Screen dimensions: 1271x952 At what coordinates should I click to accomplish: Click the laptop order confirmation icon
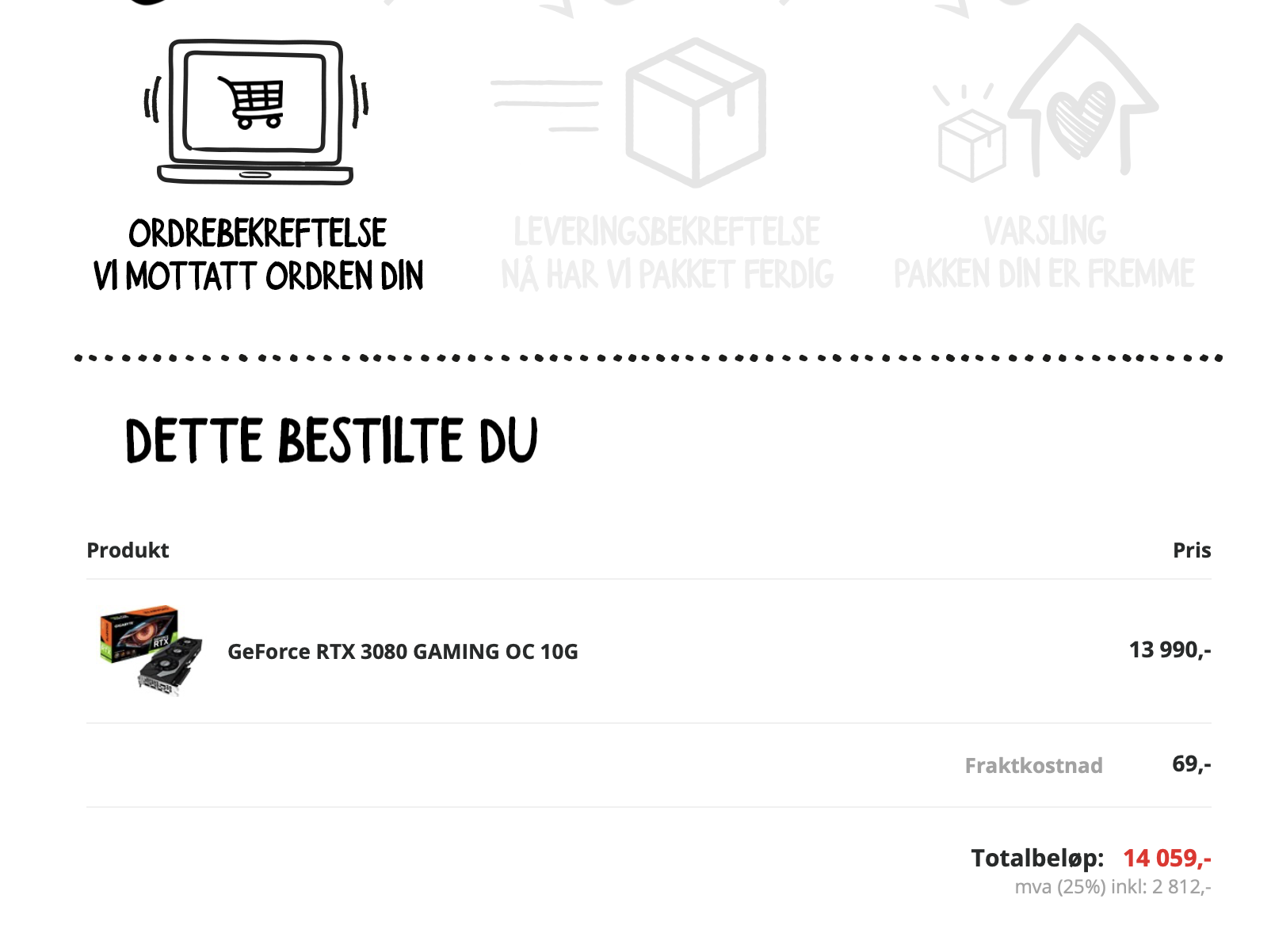[x=255, y=112]
